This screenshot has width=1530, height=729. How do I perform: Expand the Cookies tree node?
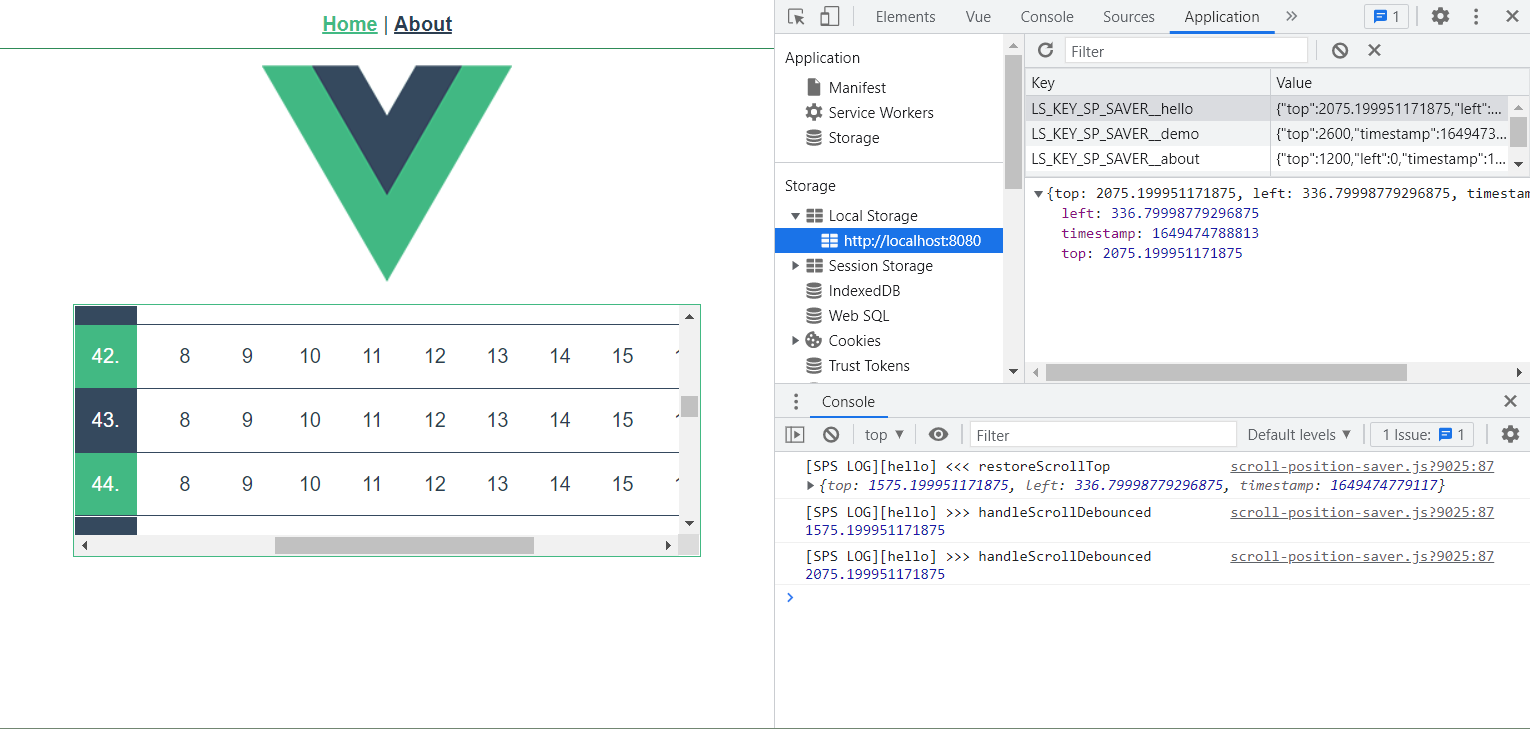(x=796, y=341)
